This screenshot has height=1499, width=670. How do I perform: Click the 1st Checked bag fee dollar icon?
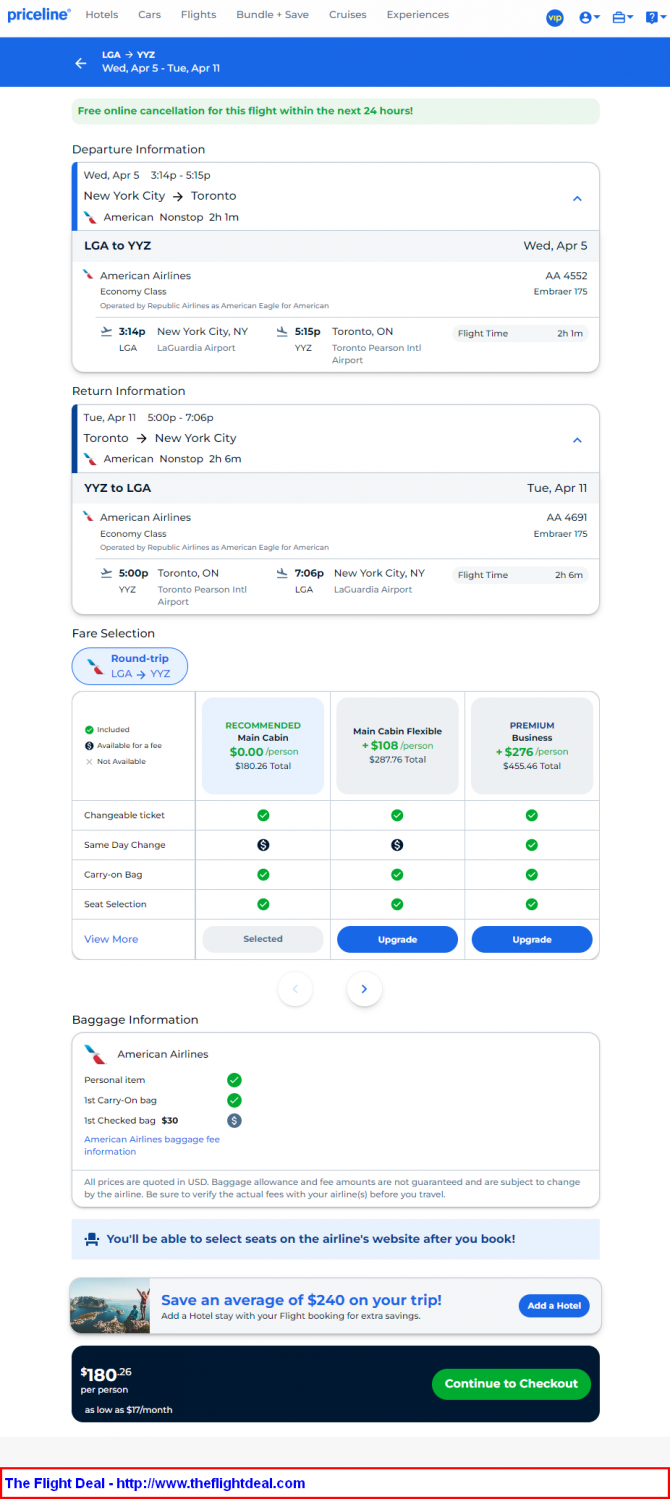pyautogui.click(x=234, y=1120)
